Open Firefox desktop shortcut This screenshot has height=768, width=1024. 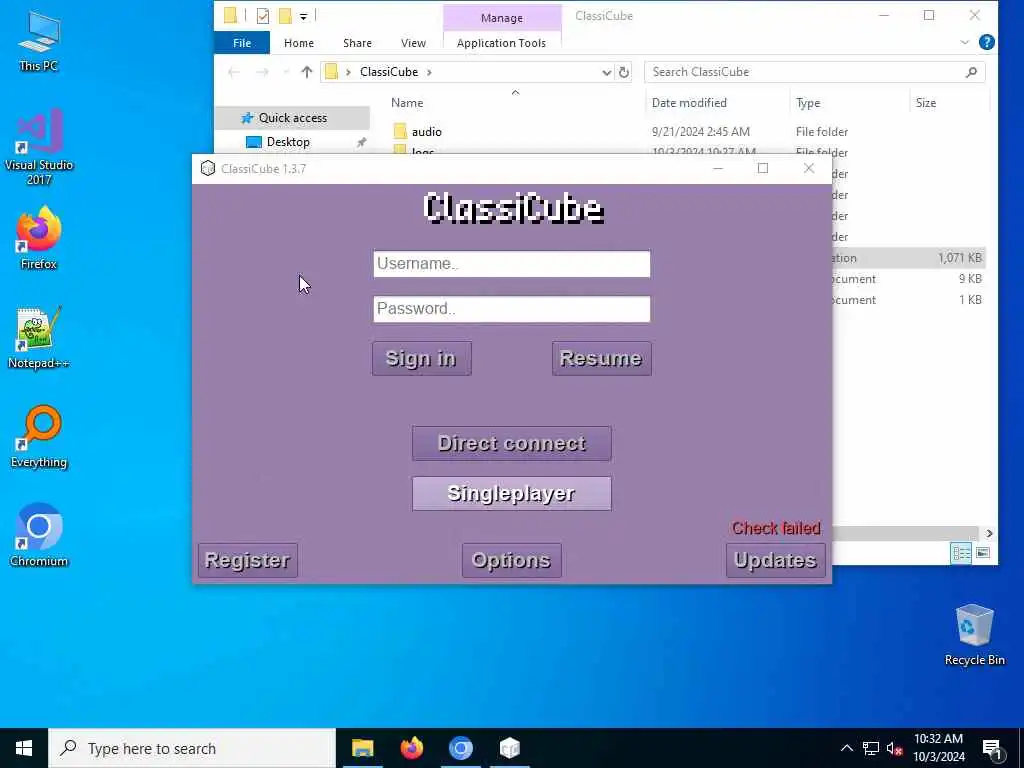39,238
